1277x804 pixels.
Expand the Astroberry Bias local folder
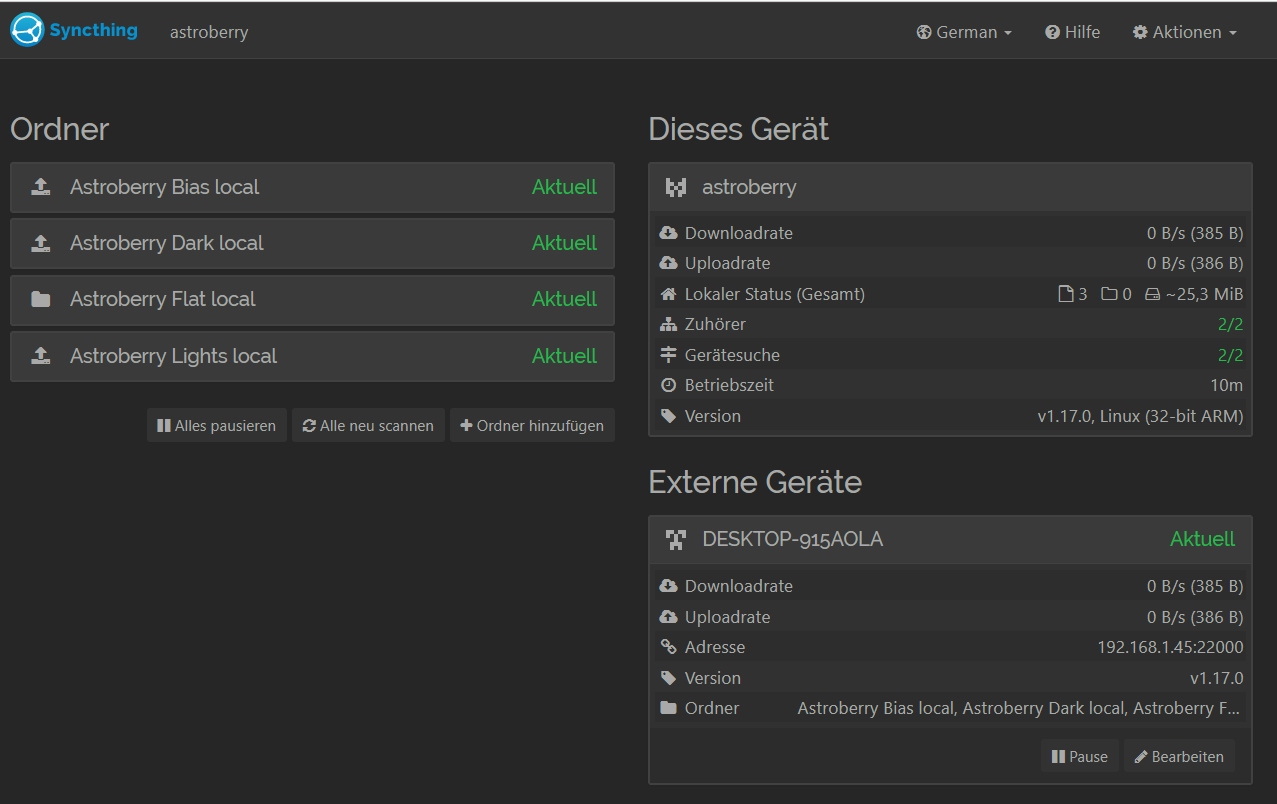(x=312, y=187)
